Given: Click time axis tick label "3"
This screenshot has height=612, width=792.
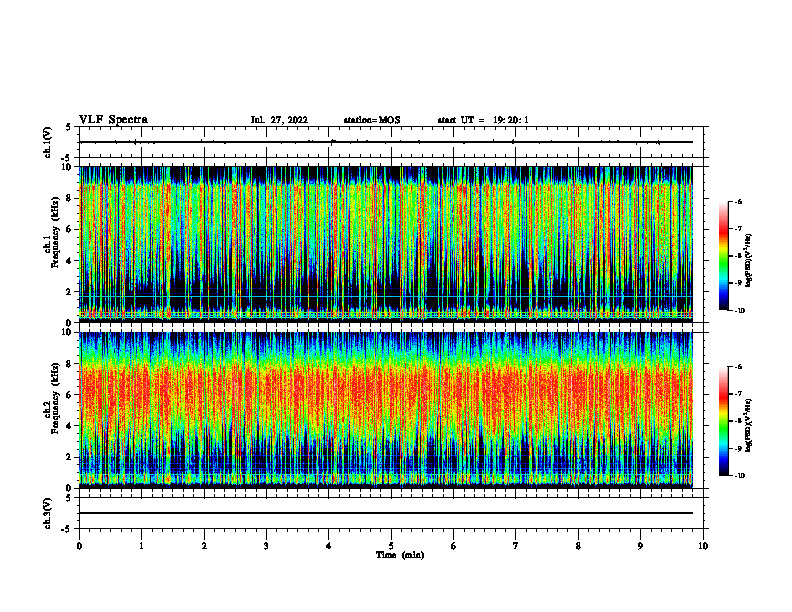Looking at the screenshot, I should point(266,546).
